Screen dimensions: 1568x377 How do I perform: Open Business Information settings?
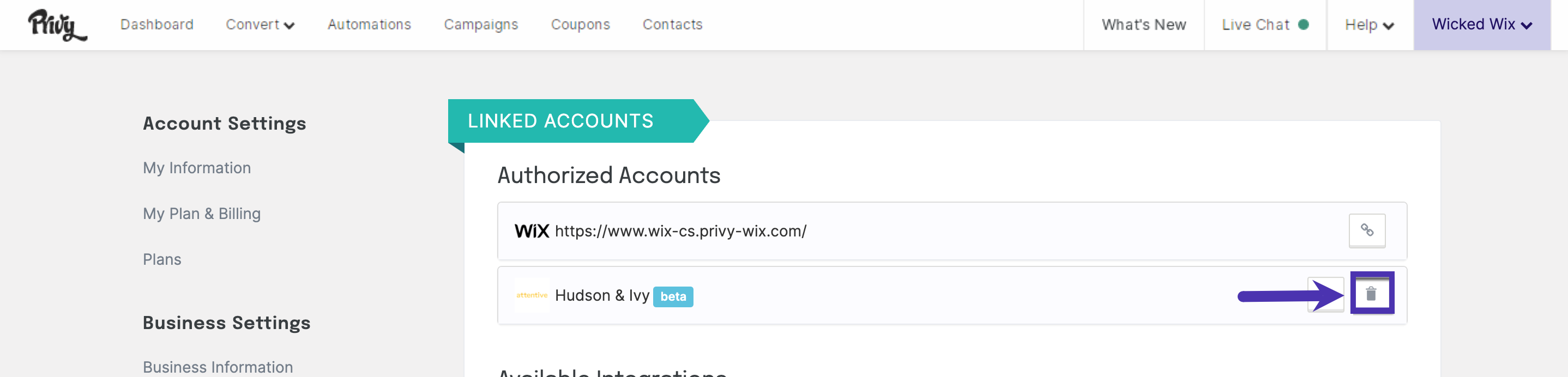[x=218, y=367]
